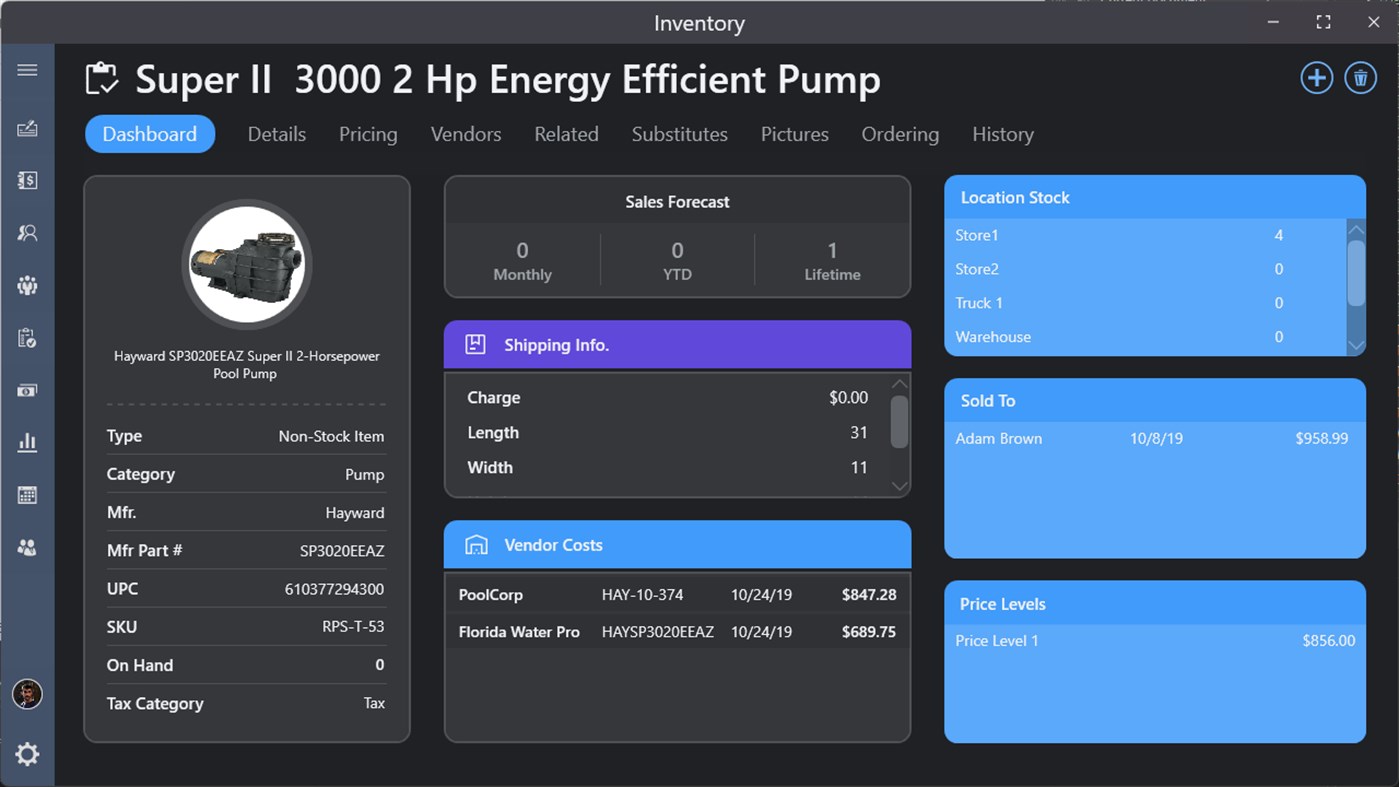Open the dollar ledger sidebar icon
The height and width of the screenshot is (787, 1399).
coord(27,180)
